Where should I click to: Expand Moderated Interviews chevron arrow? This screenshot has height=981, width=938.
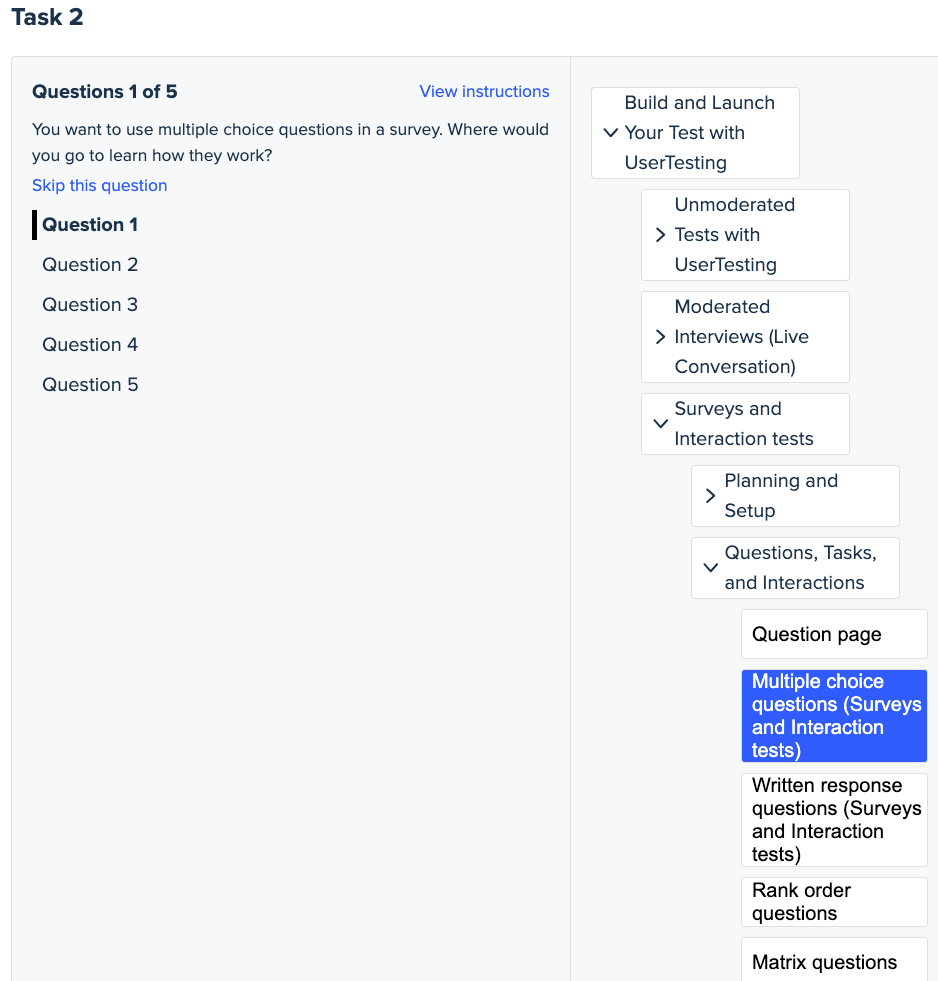660,337
